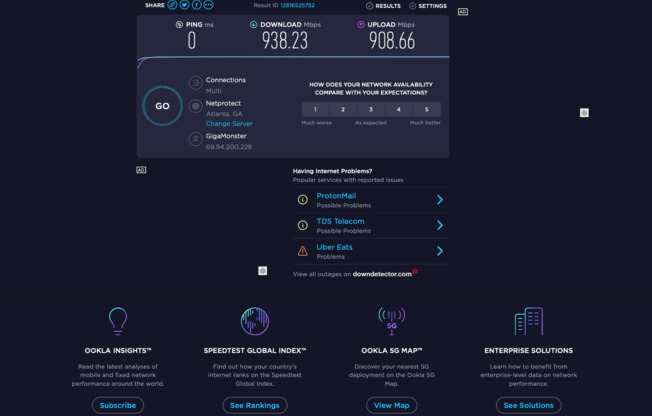This screenshot has width=652, height=416.
Task: Click See Rankings button
Action: point(255,405)
